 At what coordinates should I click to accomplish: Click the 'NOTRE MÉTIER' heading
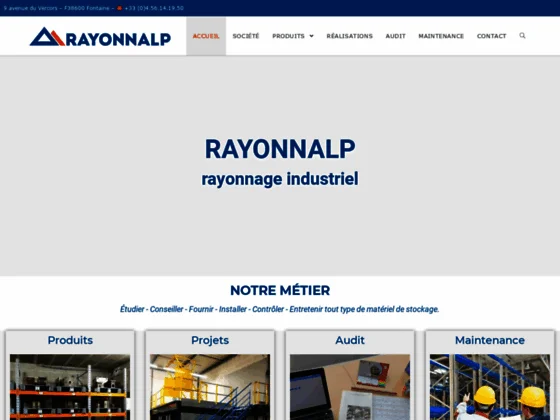pyautogui.click(x=280, y=290)
